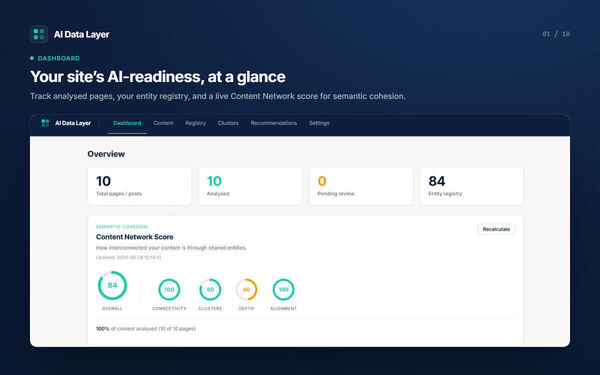Open the Settings tab
This screenshot has height=375, width=600.
(319, 123)
